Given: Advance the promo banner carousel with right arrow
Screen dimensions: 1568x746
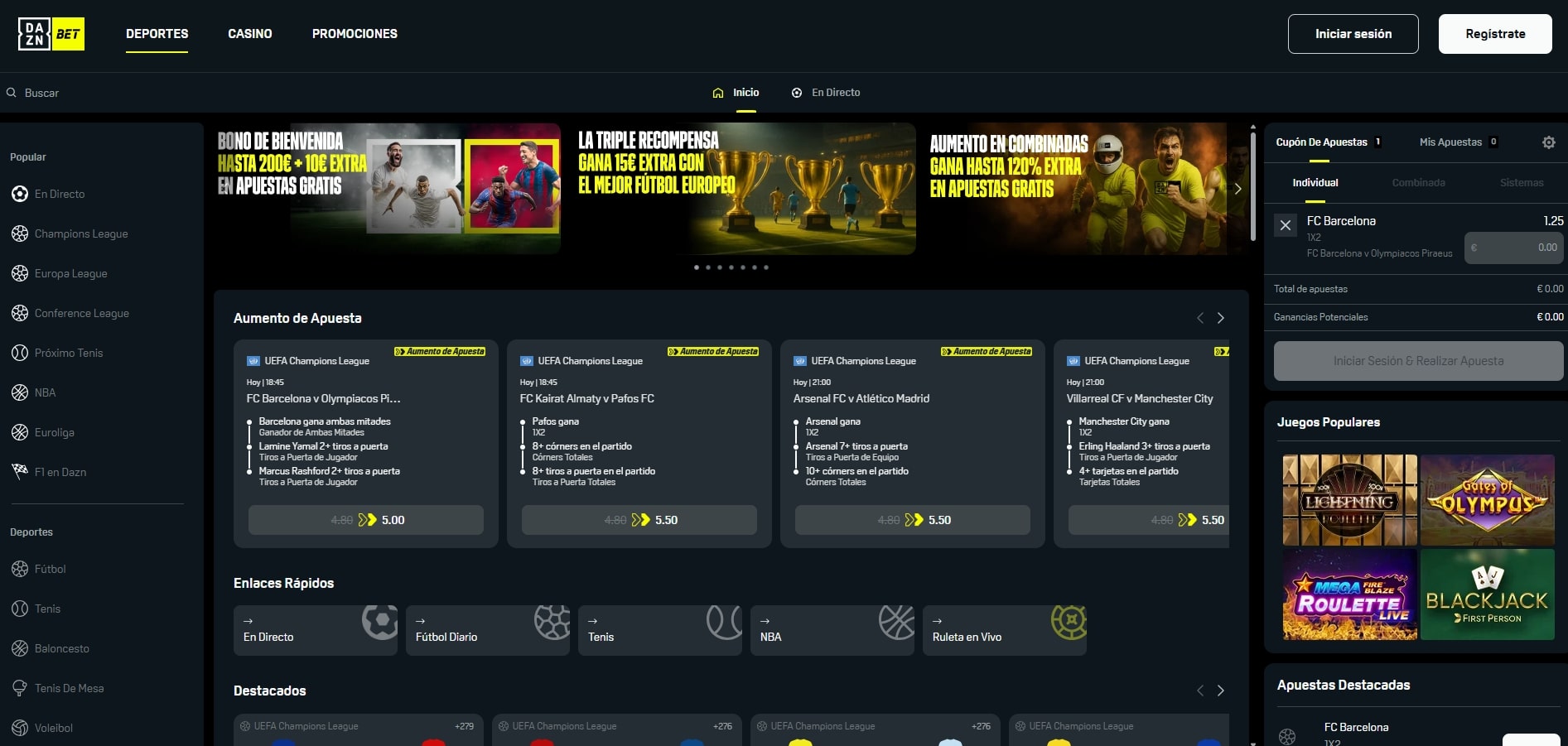Looking at the screenshot, I should (1238, 189).
